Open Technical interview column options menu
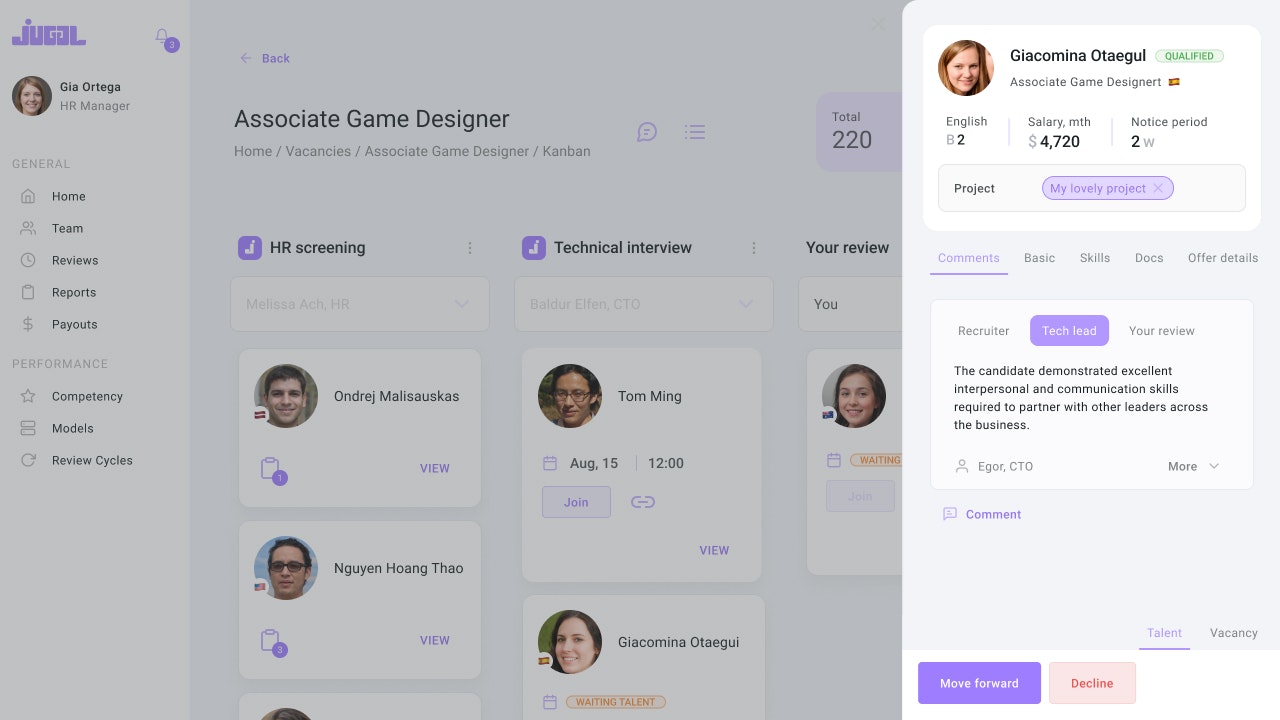 754,248
